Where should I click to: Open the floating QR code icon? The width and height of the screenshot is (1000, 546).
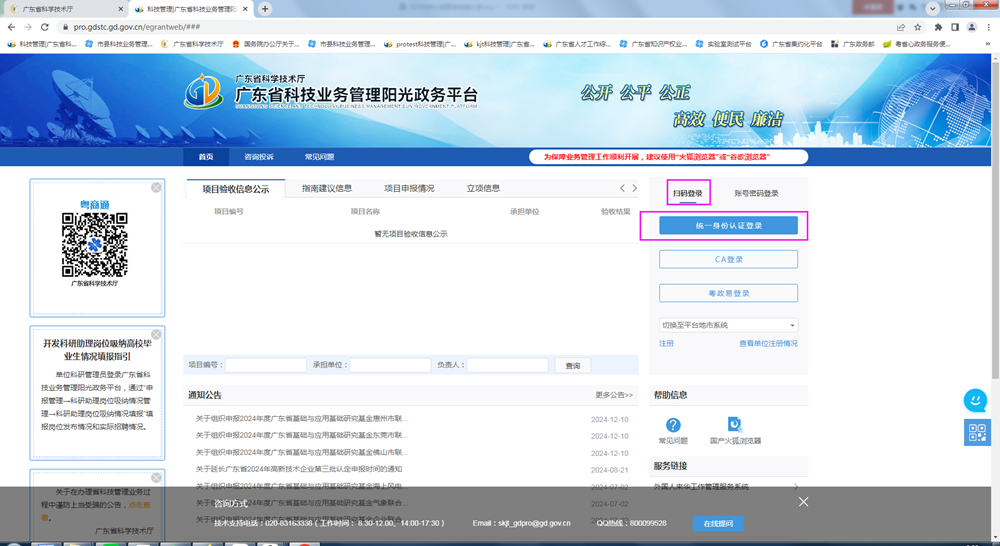click(977, 432)
